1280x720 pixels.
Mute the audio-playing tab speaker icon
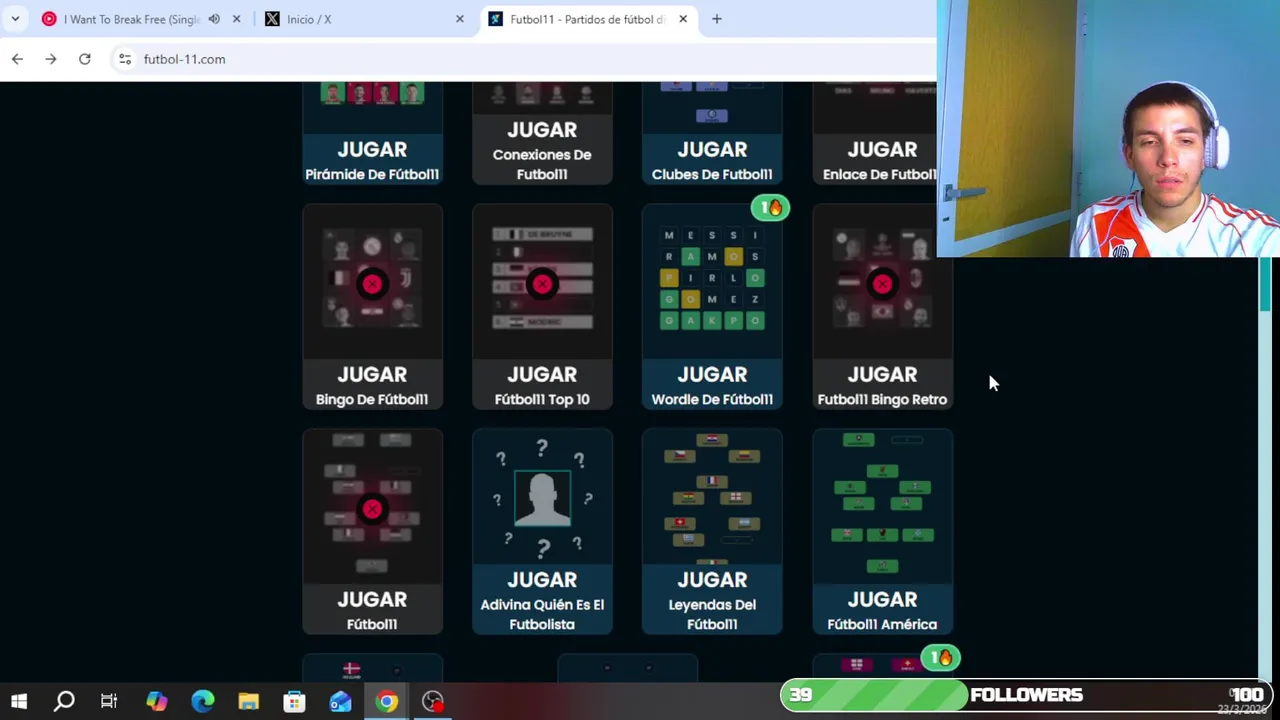coord(214,19)
